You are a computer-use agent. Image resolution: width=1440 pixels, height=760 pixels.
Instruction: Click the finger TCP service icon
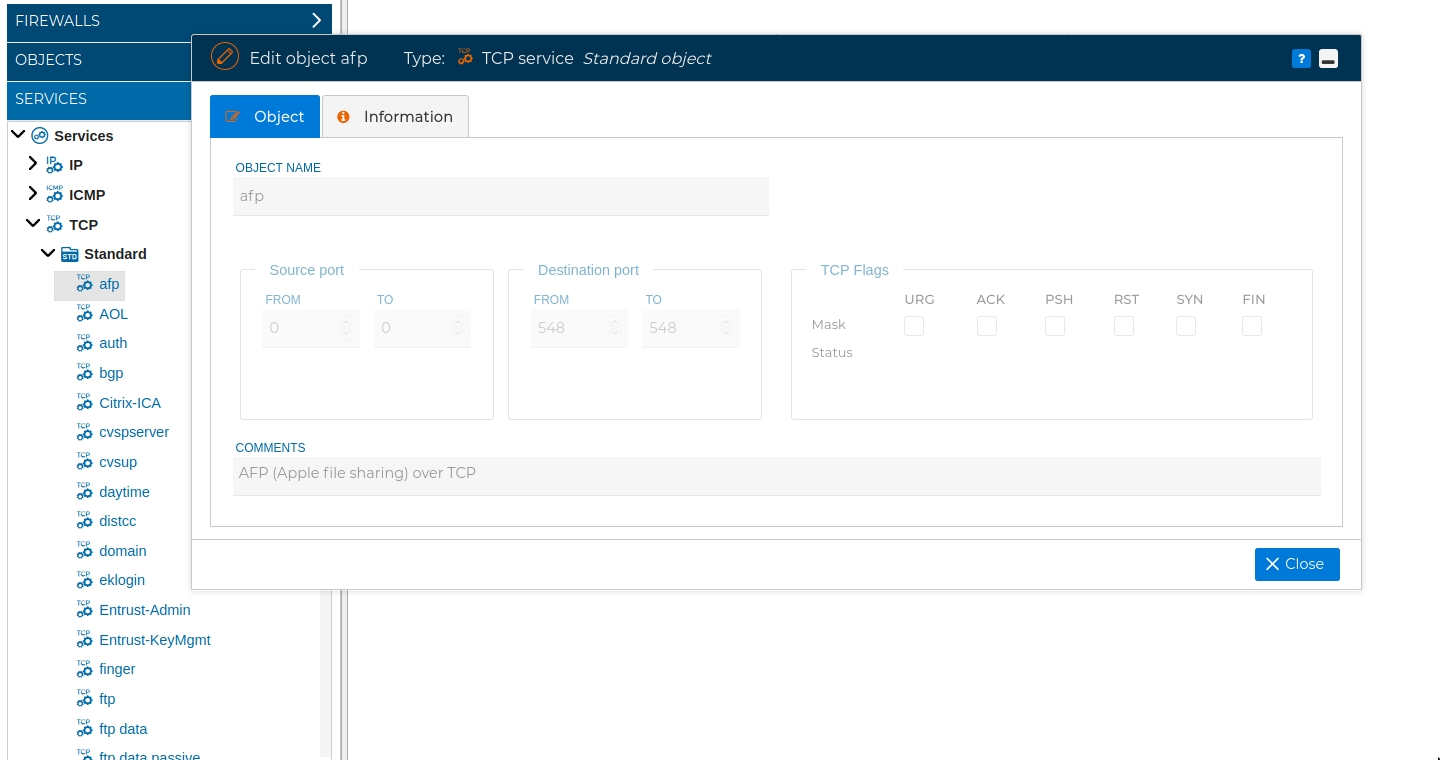point(85,668)
